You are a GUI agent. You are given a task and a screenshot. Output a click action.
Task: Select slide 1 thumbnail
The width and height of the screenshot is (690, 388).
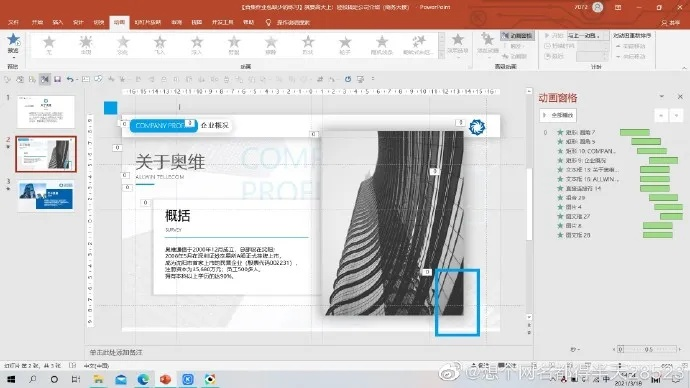pos(46,112)
